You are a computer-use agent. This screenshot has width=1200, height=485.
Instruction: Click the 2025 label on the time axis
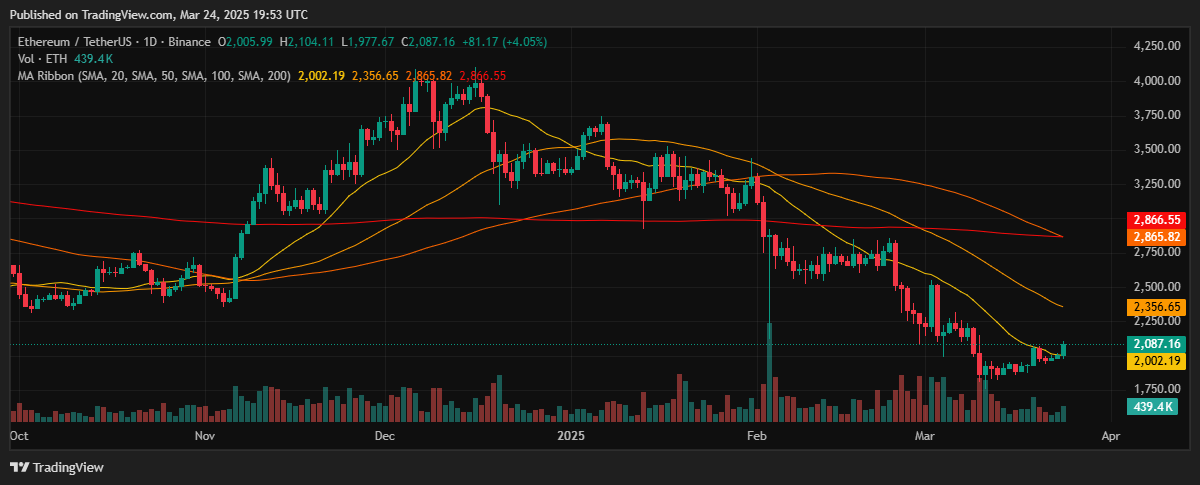point(570,436)
